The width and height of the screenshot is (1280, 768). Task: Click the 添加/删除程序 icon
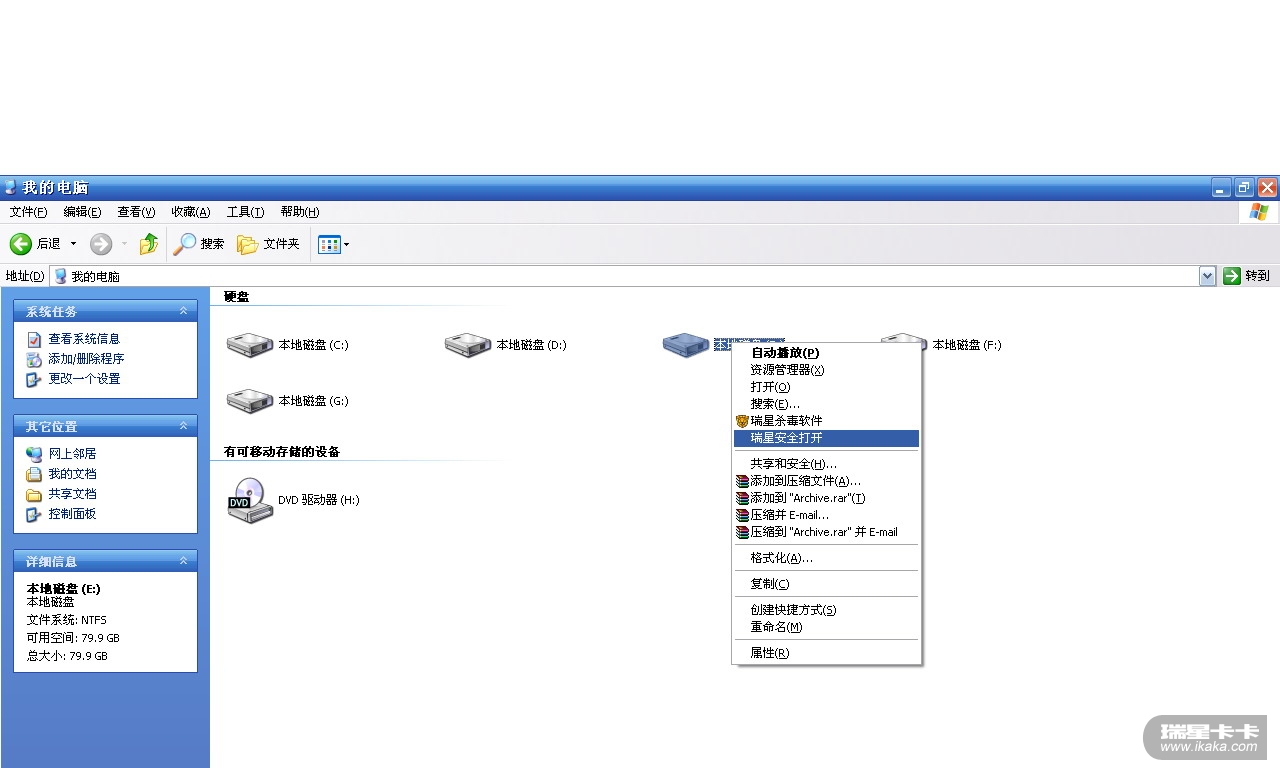coord(34,359)
